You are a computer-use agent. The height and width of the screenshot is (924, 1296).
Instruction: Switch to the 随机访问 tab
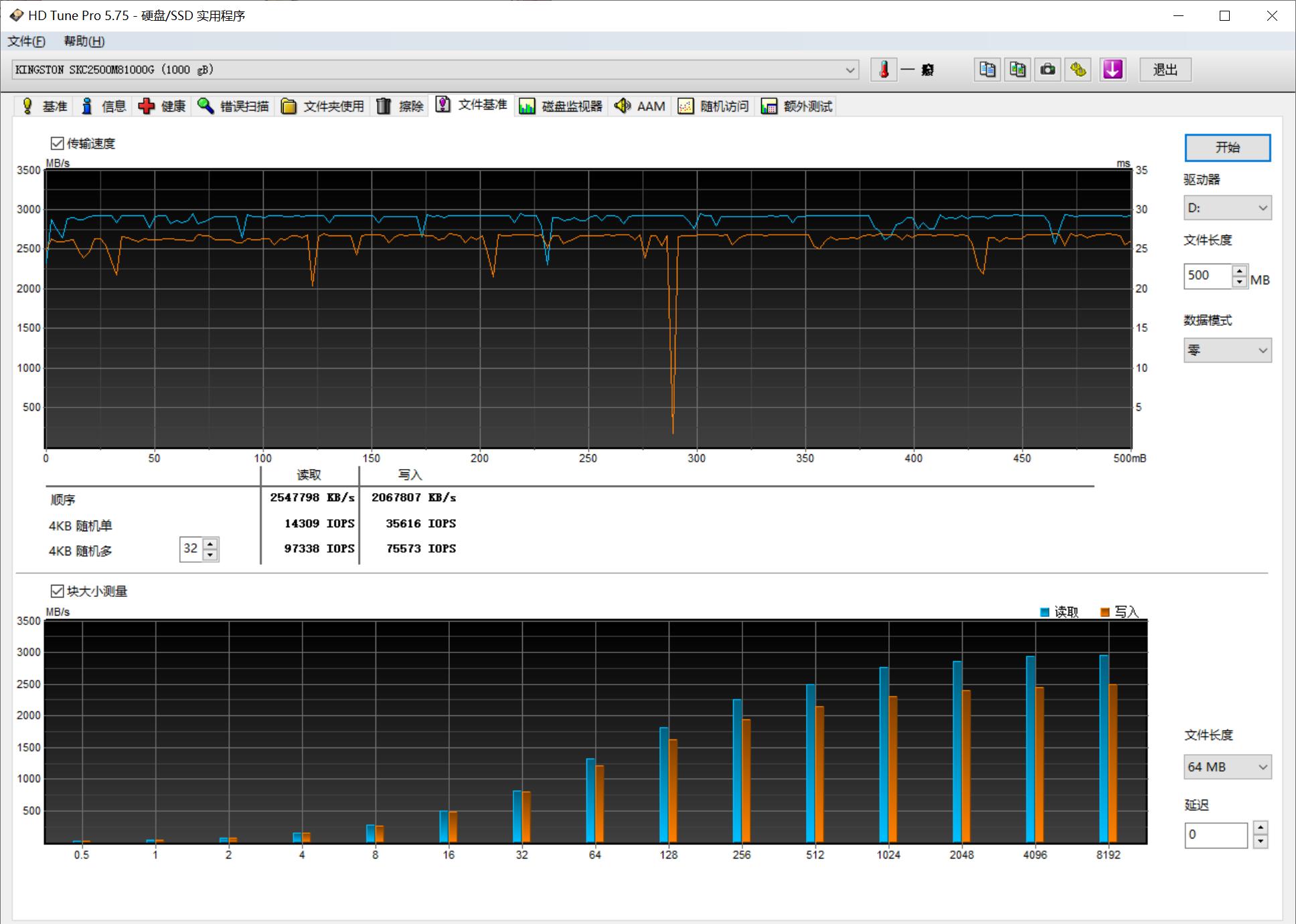[714, 106]
